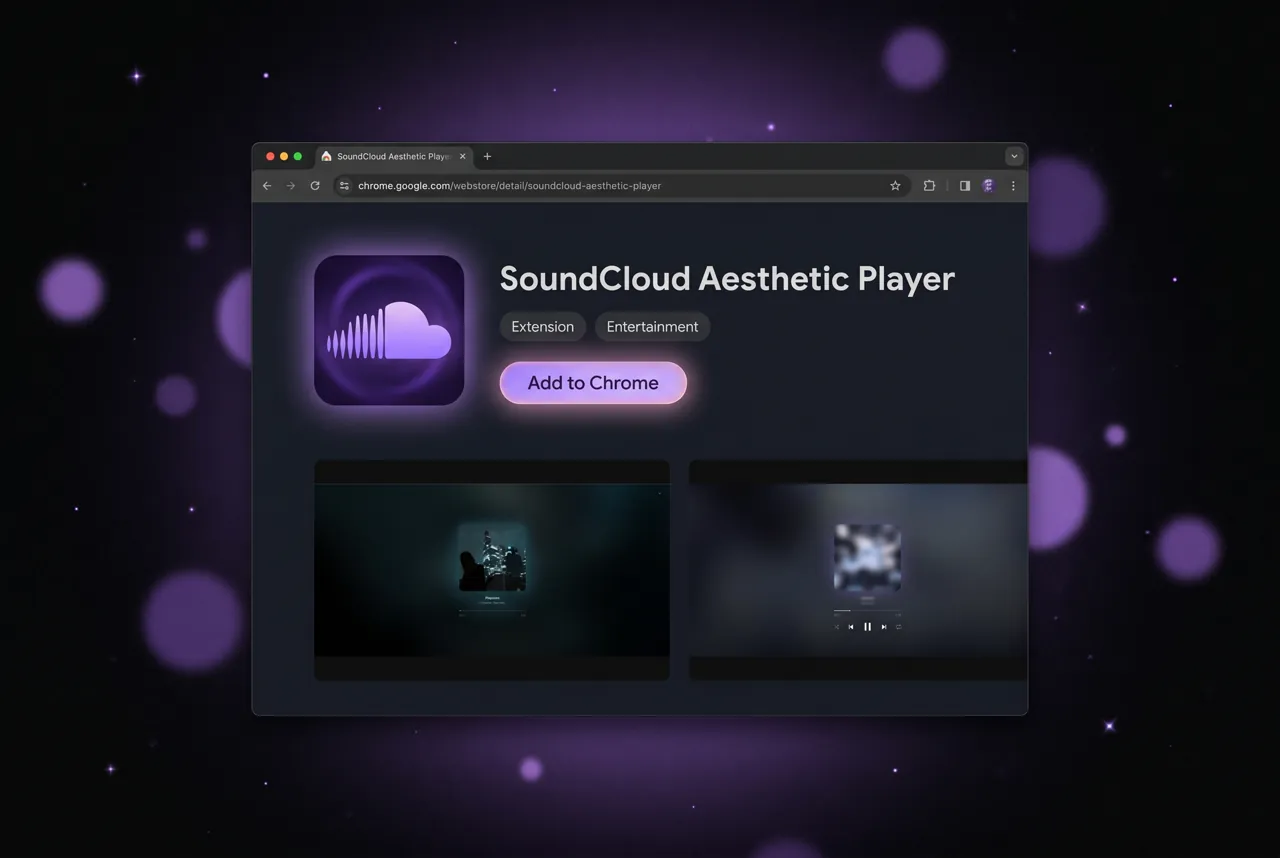1280x858 pixels.
Task: Toggle the browser side panel icon
Action: point(965,186)
